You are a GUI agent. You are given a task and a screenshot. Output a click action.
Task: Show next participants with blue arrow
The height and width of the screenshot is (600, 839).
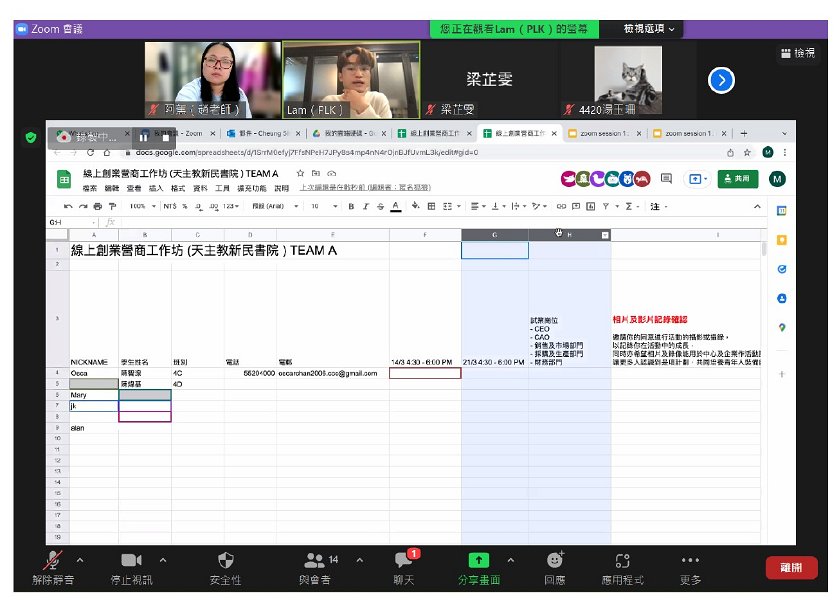click(721, 80)
